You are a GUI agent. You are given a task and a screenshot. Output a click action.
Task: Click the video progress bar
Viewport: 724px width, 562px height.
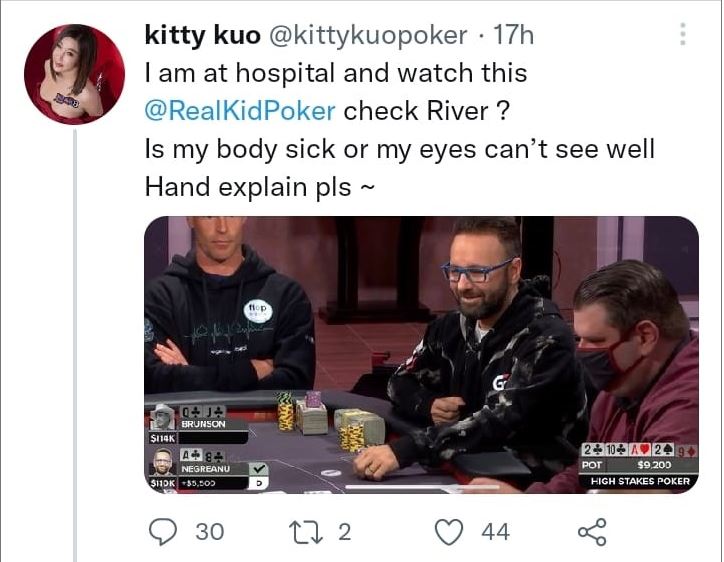(x=422, y=487)
